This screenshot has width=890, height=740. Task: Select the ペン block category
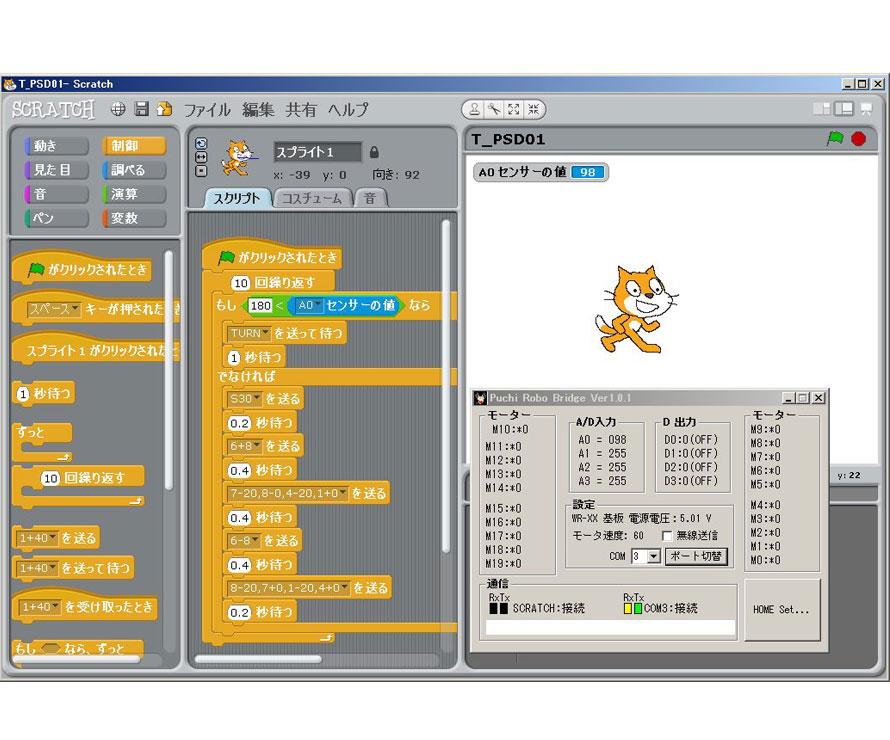pyautogui.click(x=57, y=218)
